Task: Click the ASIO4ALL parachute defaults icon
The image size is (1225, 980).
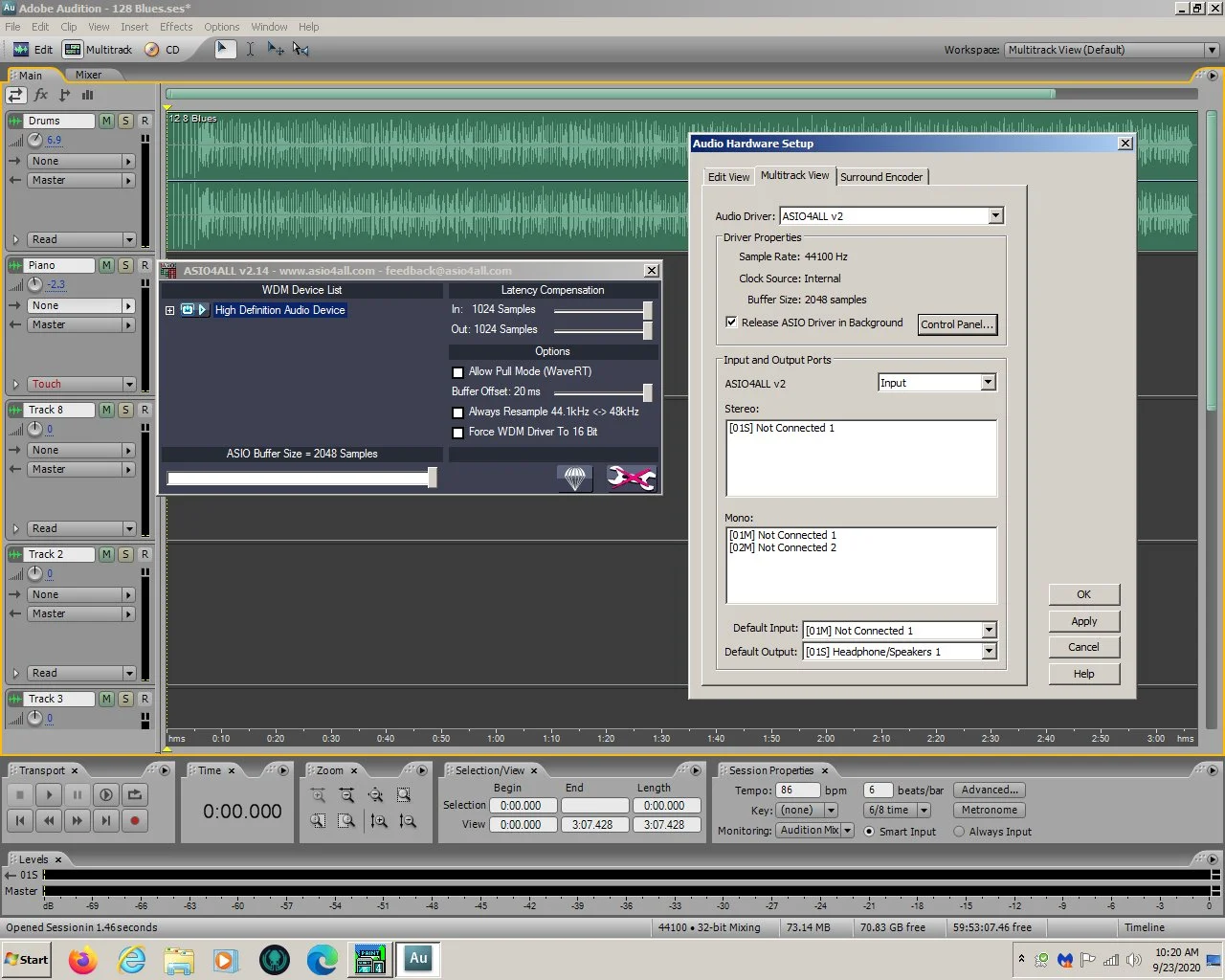Action: [574, 478]
